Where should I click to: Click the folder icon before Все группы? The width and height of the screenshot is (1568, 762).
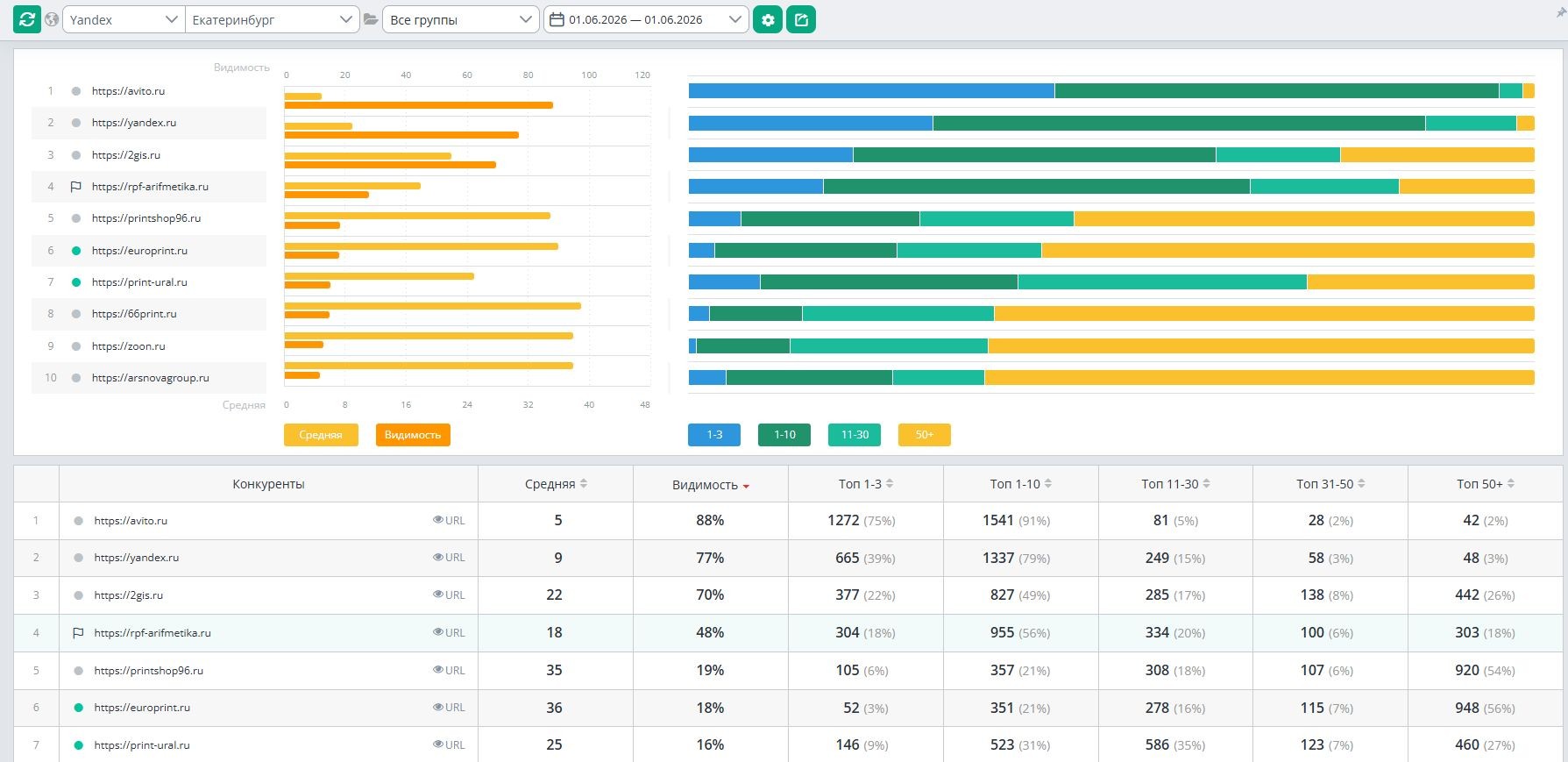(371, 19)
